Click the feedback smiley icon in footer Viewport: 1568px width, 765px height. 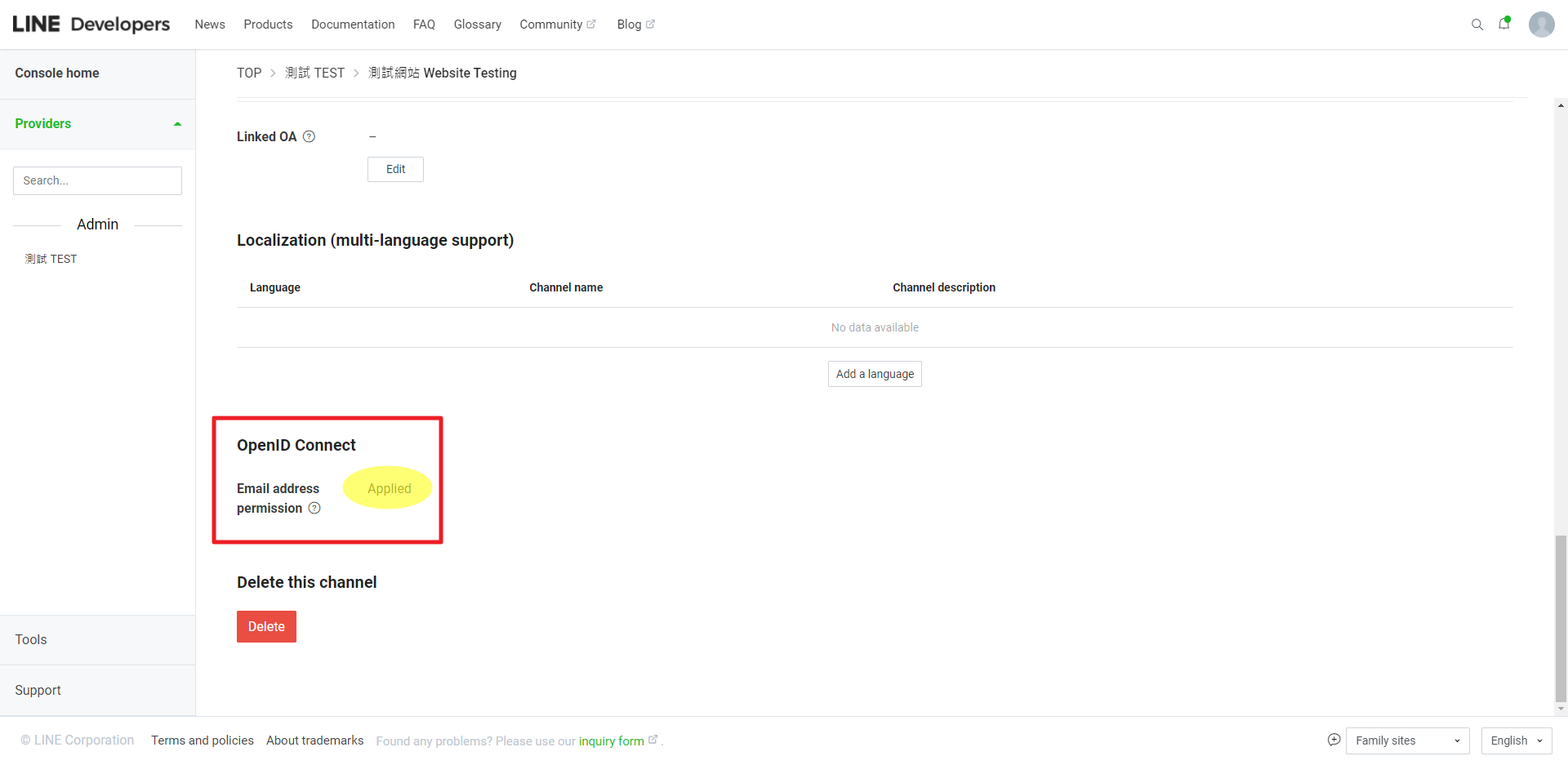(1334, 740)
